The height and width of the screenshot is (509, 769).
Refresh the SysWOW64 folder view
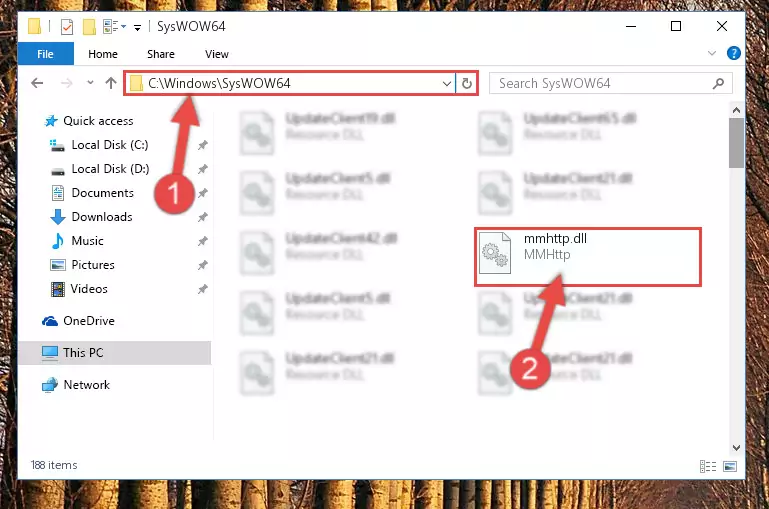point(466,84)
